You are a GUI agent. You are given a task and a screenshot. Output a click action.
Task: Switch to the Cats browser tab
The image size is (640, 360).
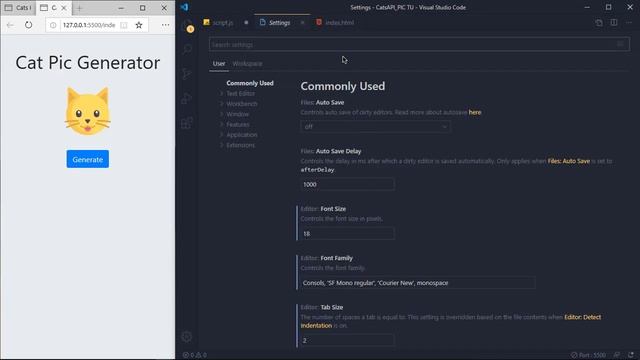coord(18,8)
